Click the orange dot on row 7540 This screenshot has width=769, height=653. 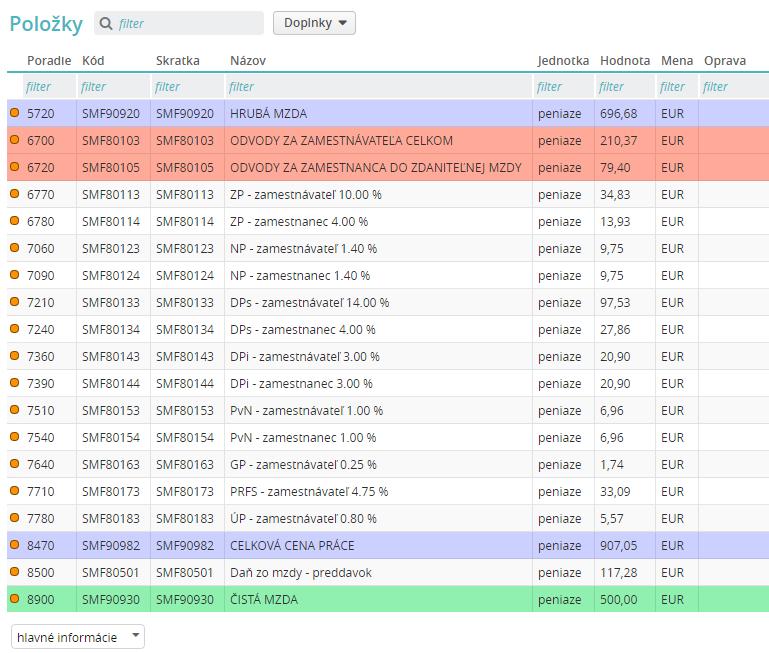15,436
